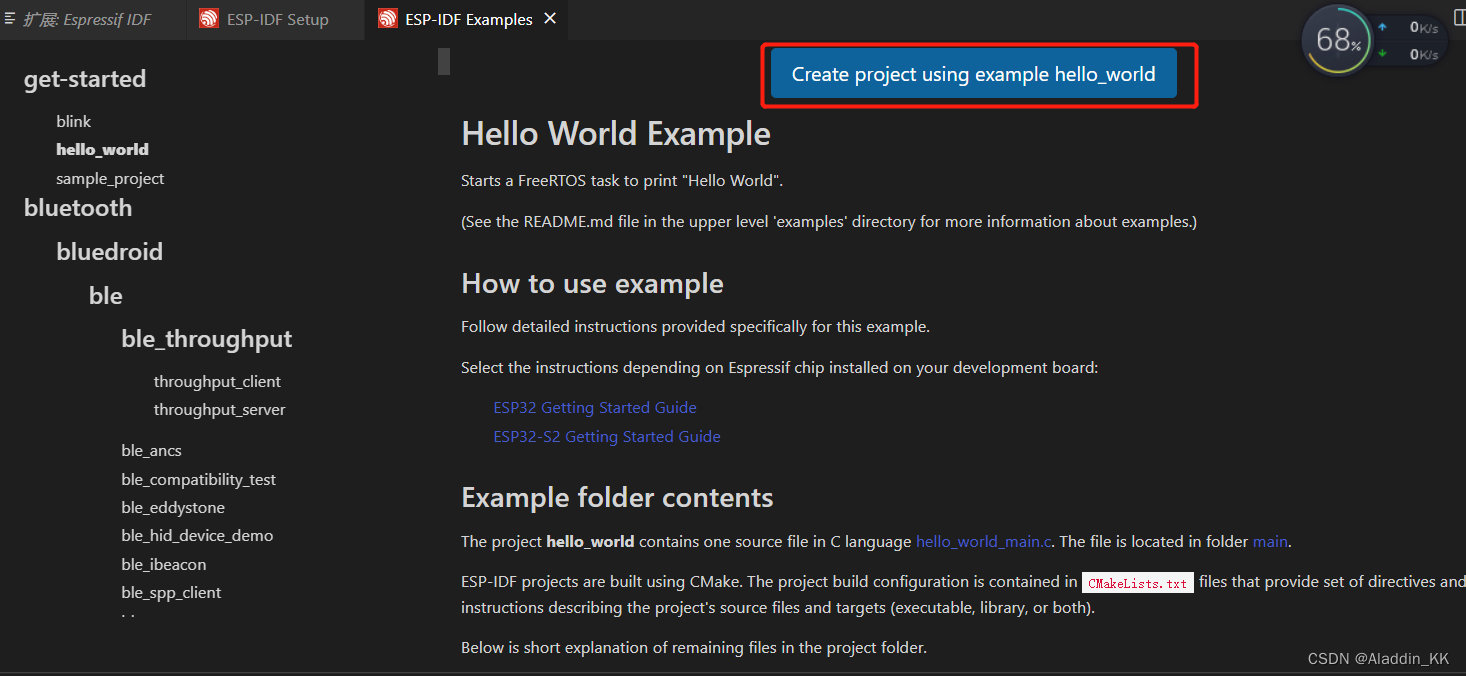The height and width of the screenshot is (676, 1466).
Task: Open the hello_world_main.c link
Action: click(x=984, y=541)
